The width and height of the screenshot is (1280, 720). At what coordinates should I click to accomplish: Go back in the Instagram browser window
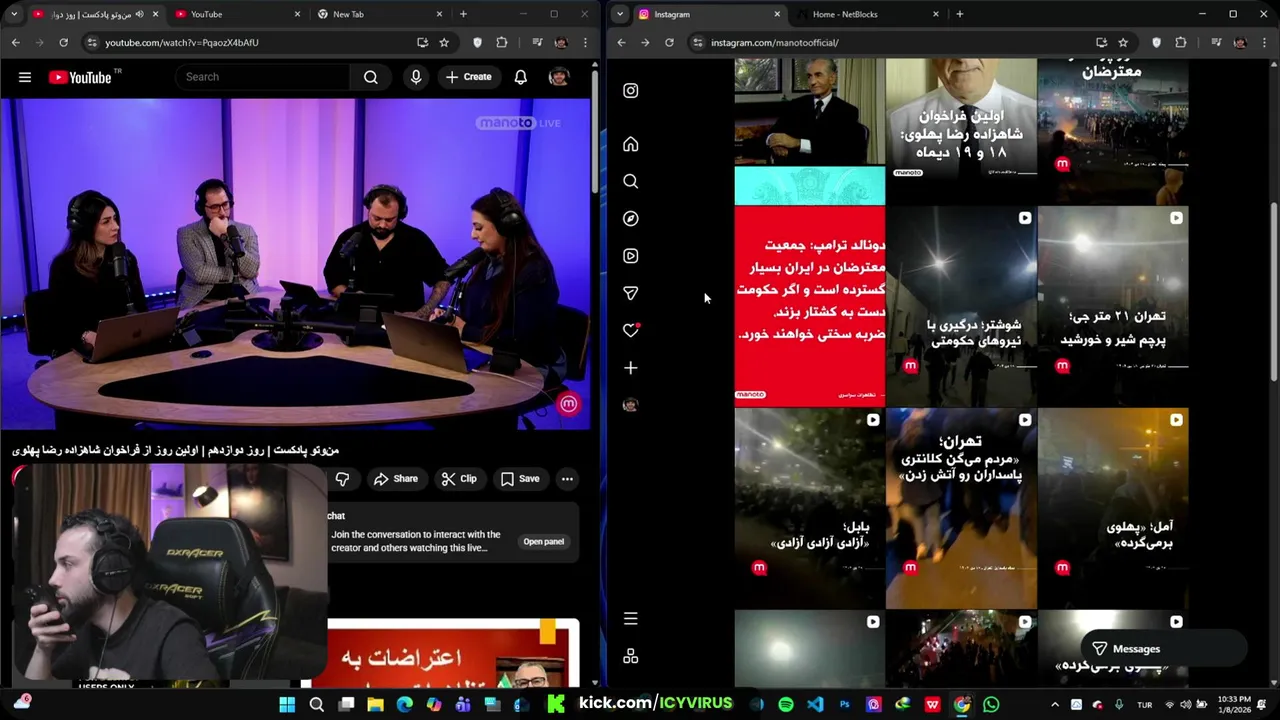[621, 42]
